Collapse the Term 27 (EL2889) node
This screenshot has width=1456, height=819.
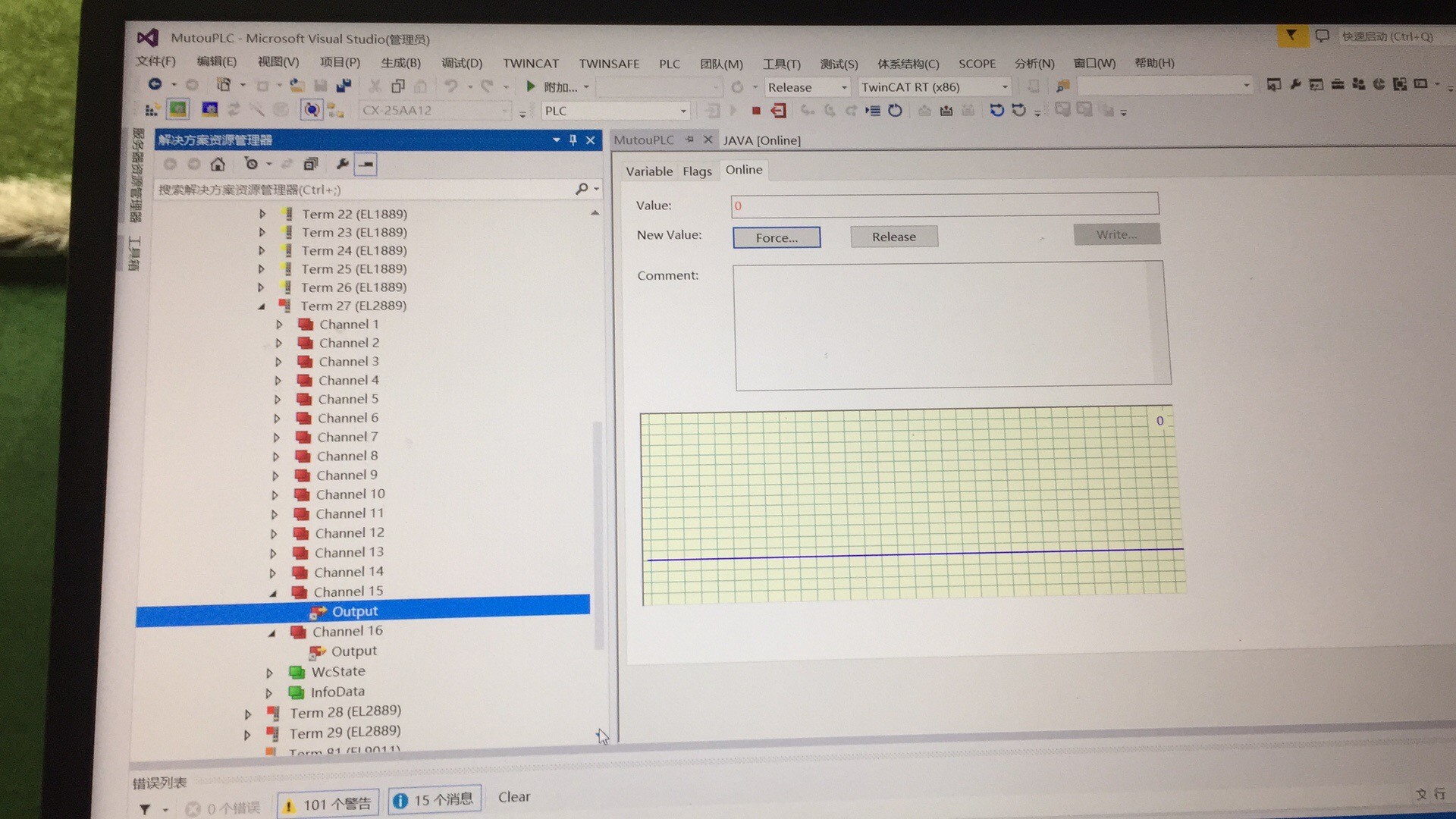[x=262, y=306]
